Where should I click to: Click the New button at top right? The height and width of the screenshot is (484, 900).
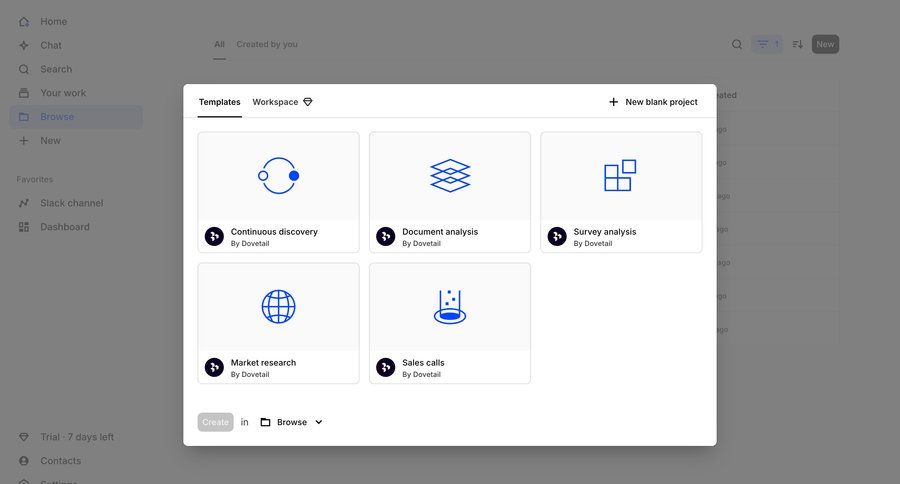point(825,44)
